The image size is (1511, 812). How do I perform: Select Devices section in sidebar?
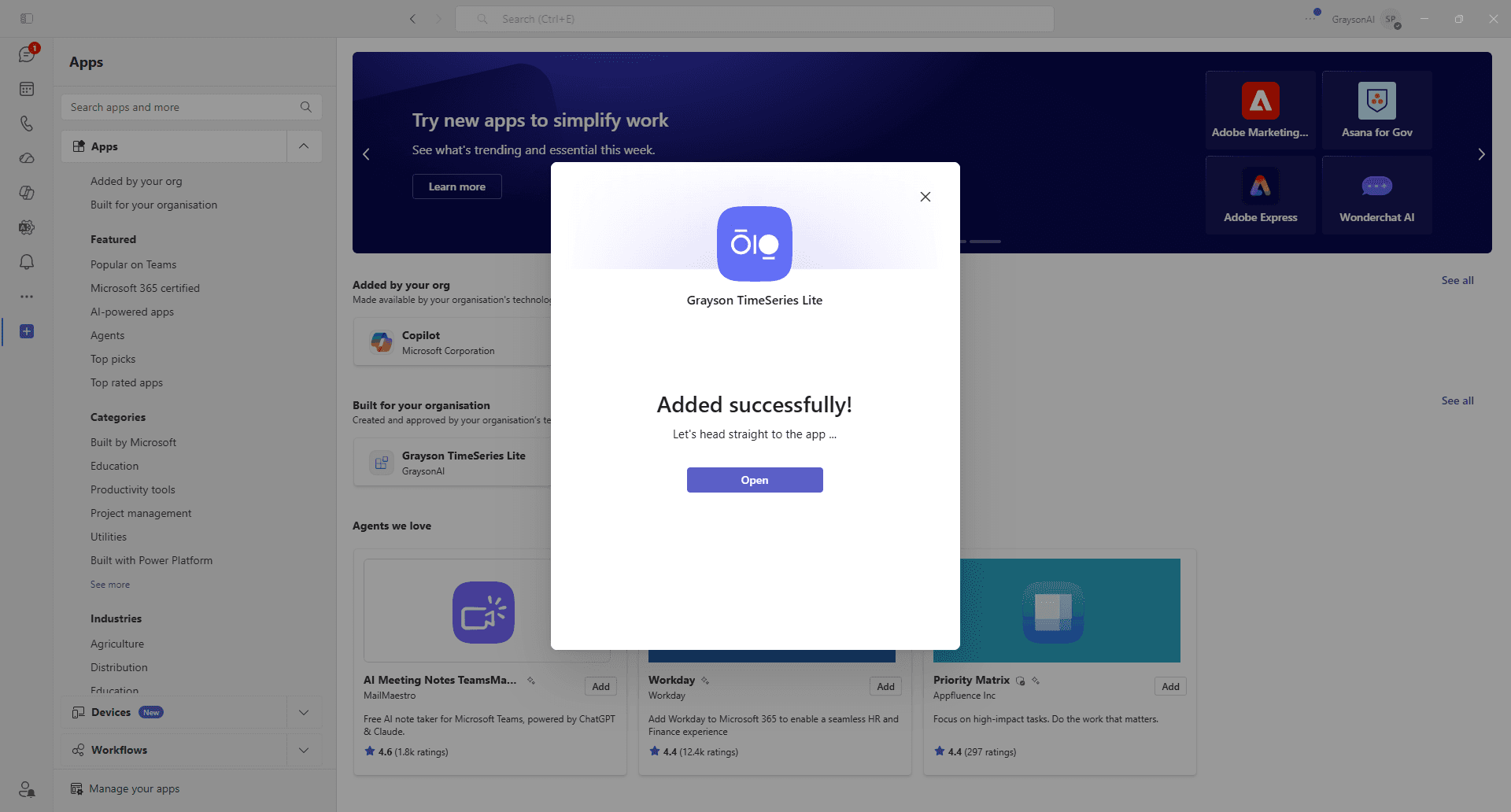click(174, 712)
